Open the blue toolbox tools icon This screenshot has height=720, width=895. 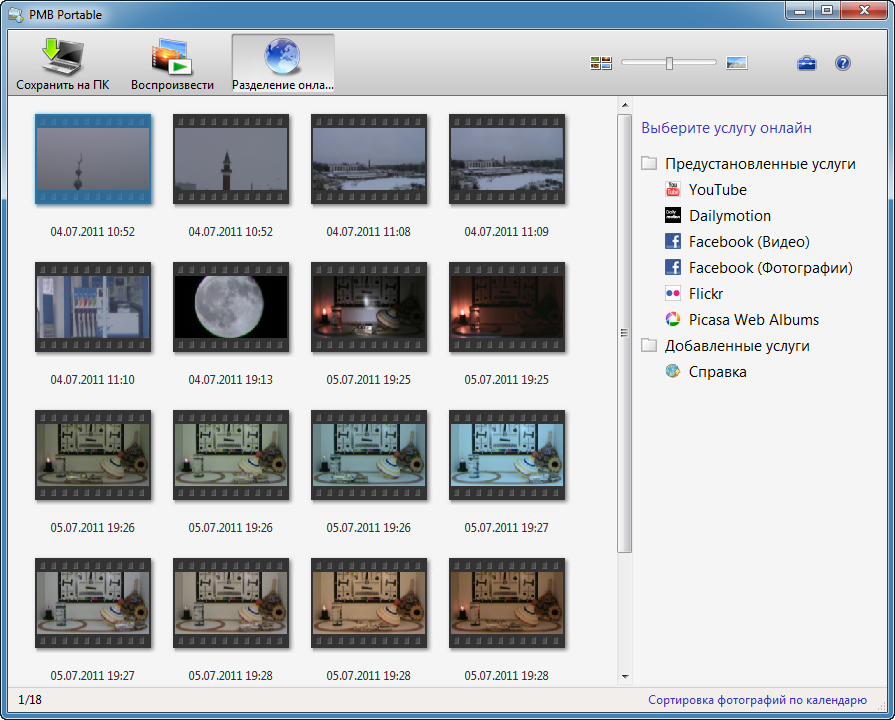click(x=806, y=63)
